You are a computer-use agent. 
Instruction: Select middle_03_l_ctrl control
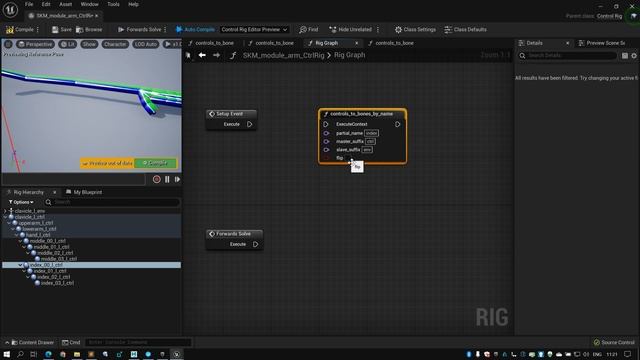59,259
